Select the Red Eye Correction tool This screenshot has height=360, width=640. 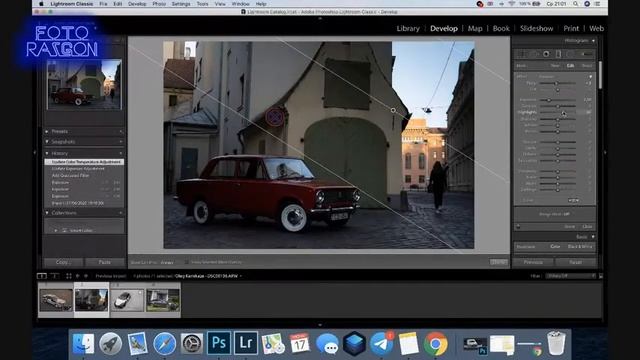(x=546, y=54)
